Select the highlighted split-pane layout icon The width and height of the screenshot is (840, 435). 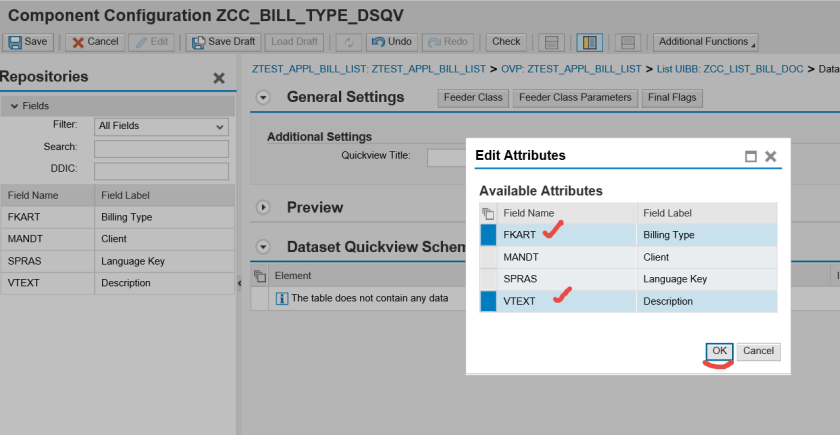589,42
